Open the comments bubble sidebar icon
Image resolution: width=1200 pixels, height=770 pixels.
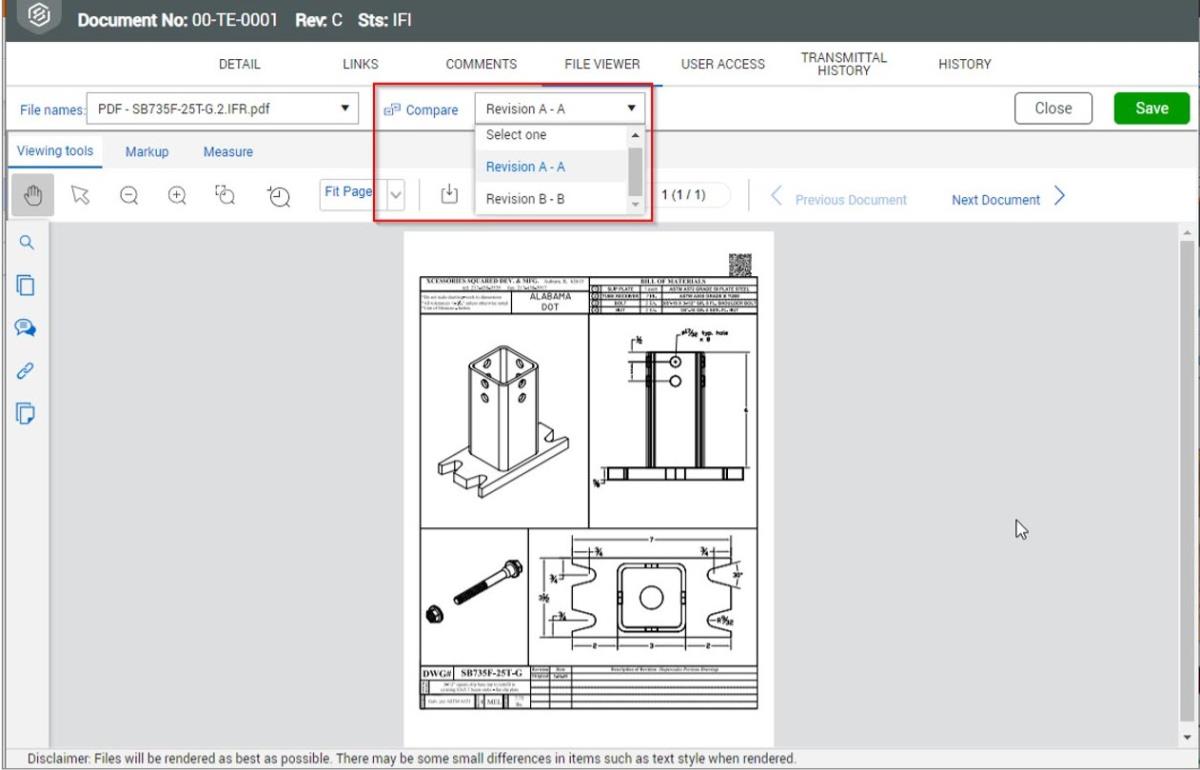pyautogui.click(x=27, y=327)
